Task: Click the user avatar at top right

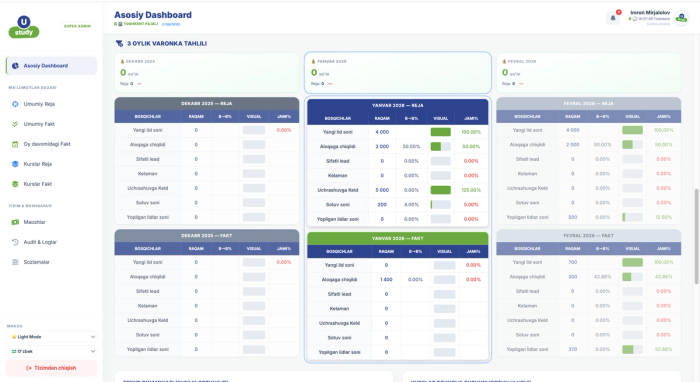Action: 681,18
